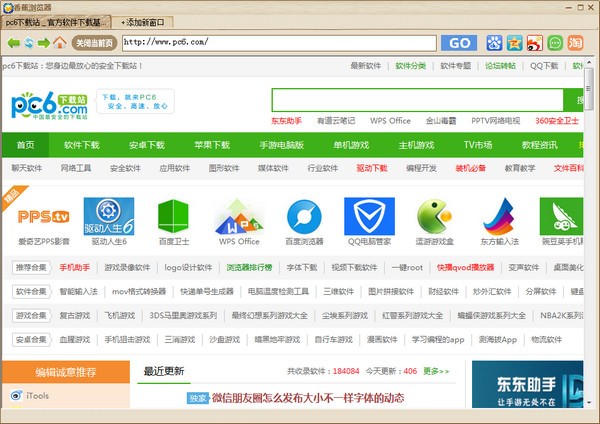The image size is (600, 424).
Task: Click the iTools eye icon in recommendations
Action: coord(16,395)
